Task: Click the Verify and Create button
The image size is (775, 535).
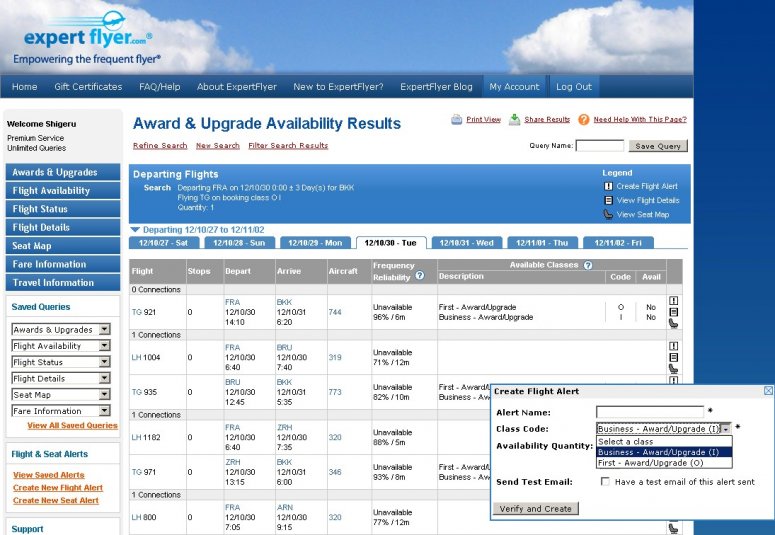Action: (535, 508)
